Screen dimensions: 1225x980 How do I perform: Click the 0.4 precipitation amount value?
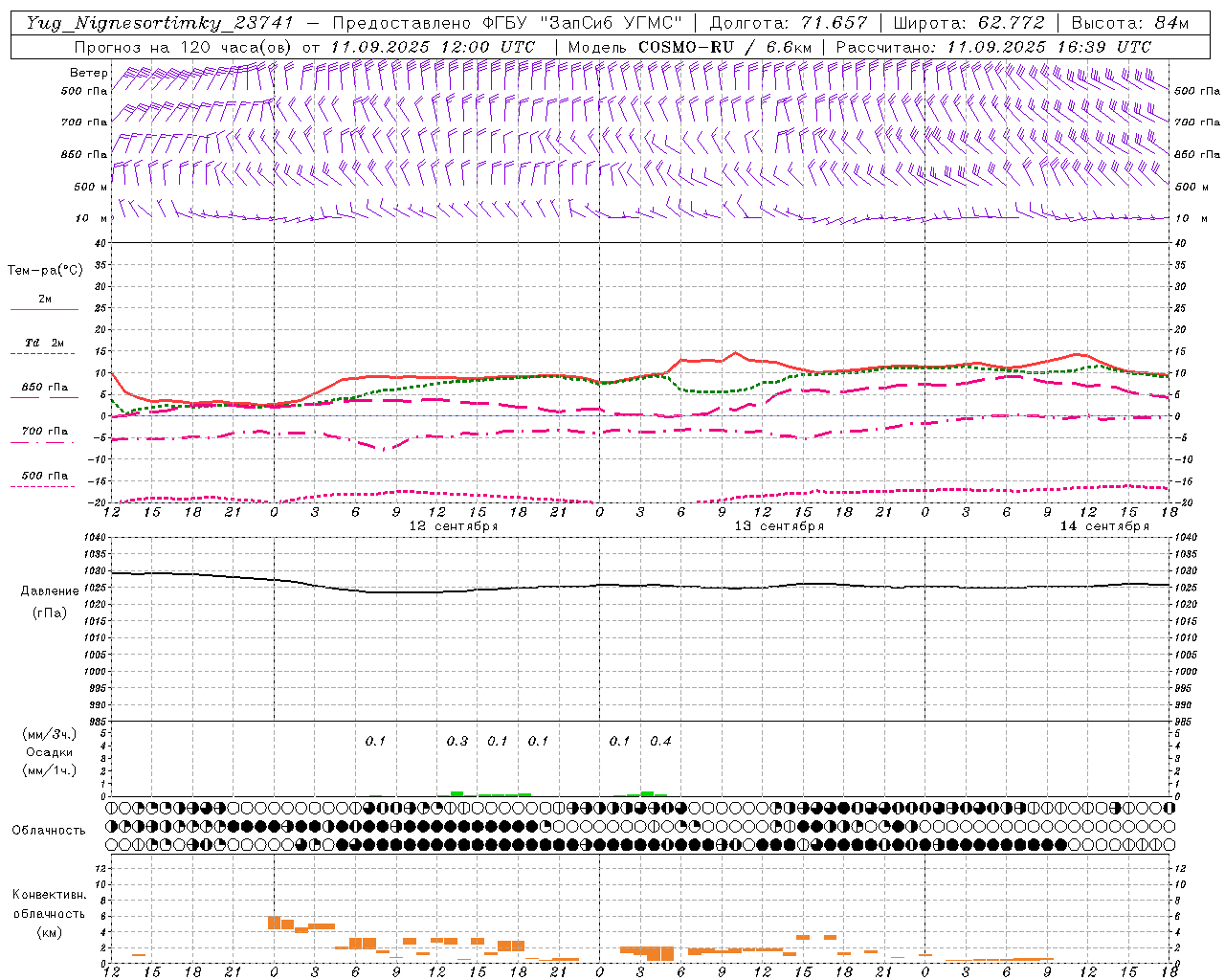tap(660, 741)
